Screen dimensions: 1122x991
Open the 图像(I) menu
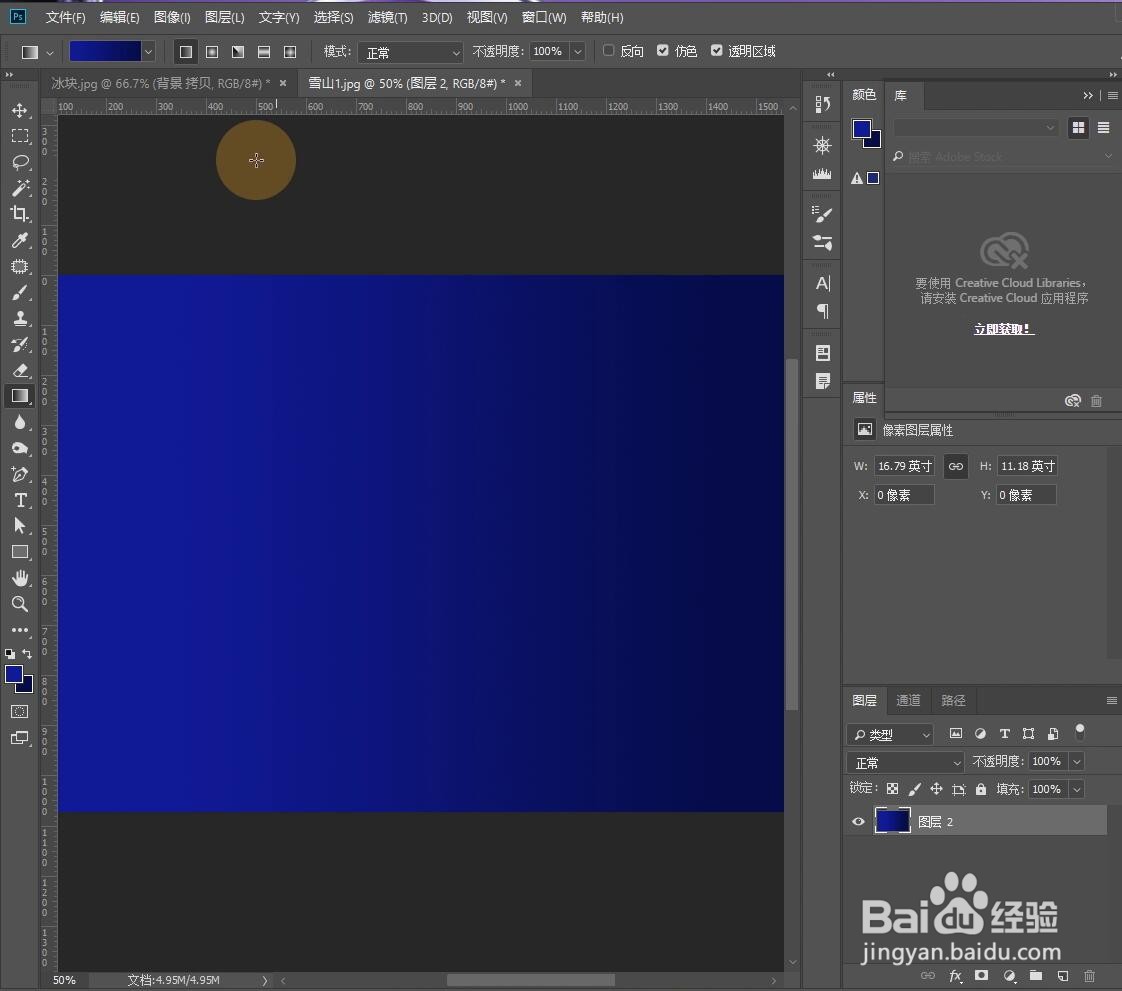click(172, 17)
